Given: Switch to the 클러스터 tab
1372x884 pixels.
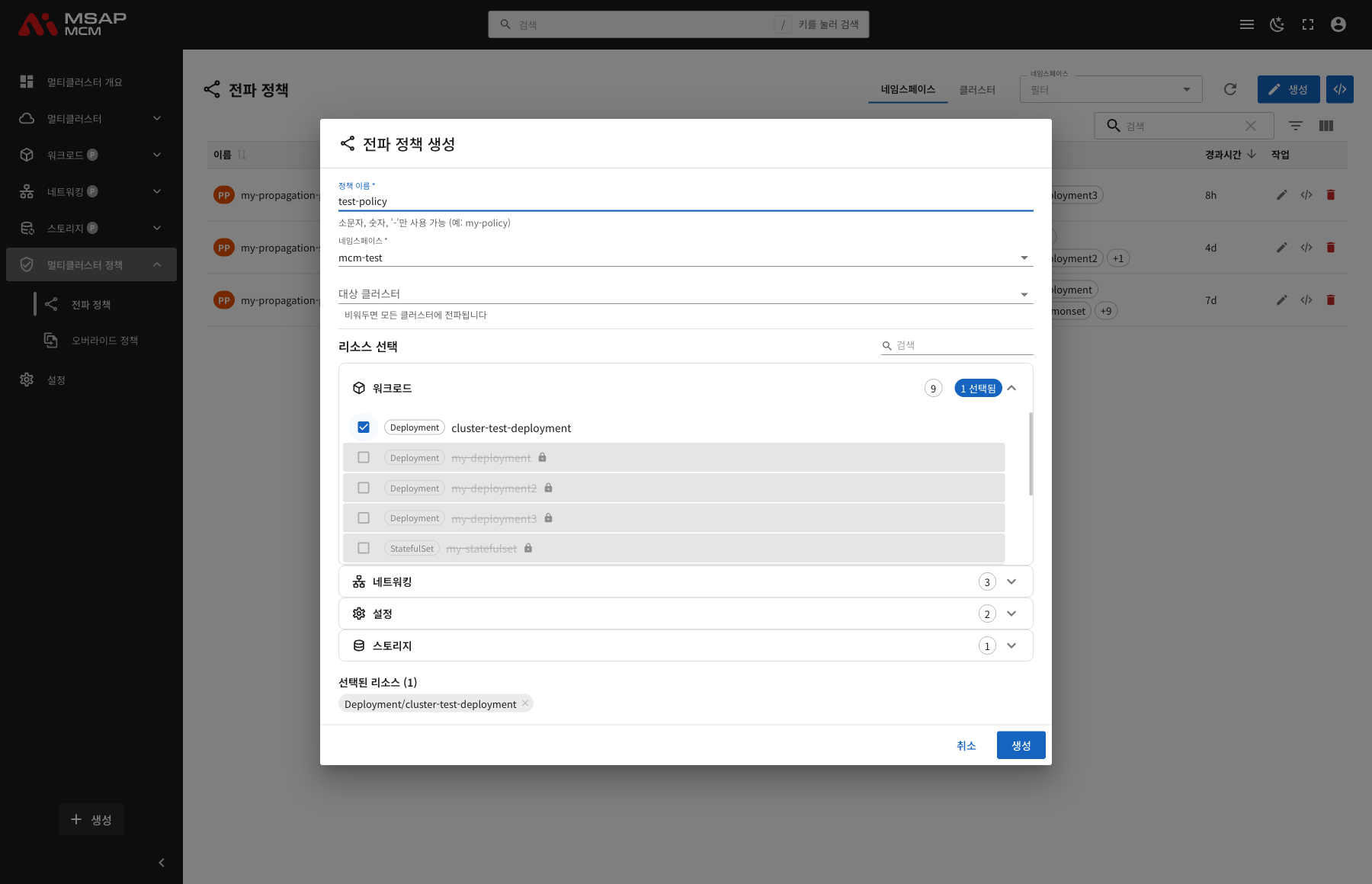Looking at the screenshot, I should coord(977,89).
